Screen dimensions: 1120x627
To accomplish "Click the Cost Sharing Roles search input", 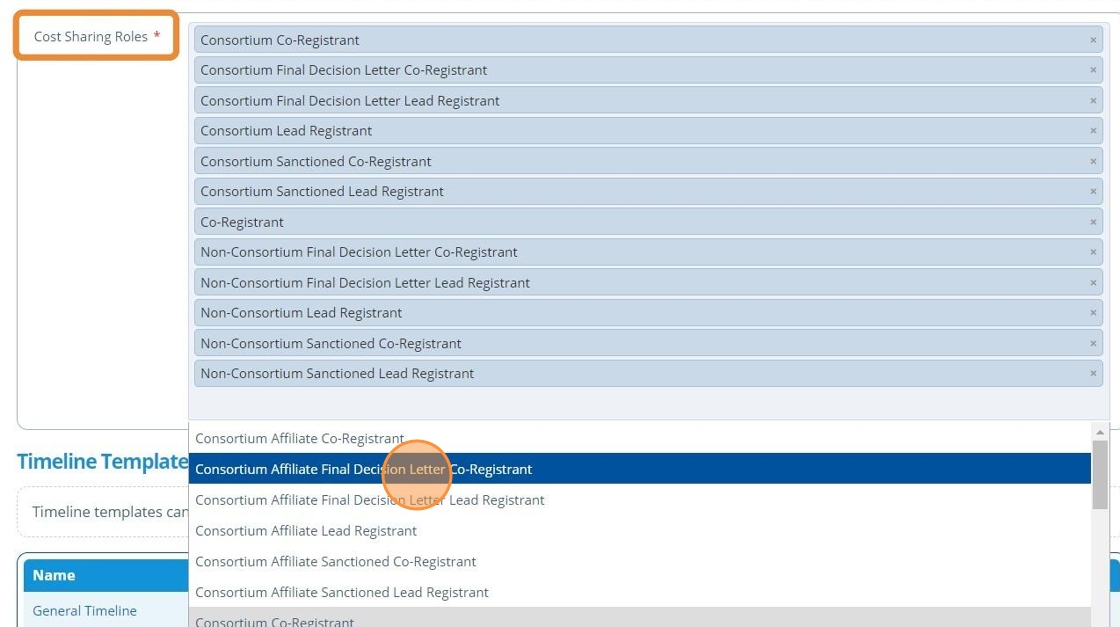I will [x=648, y=403].
